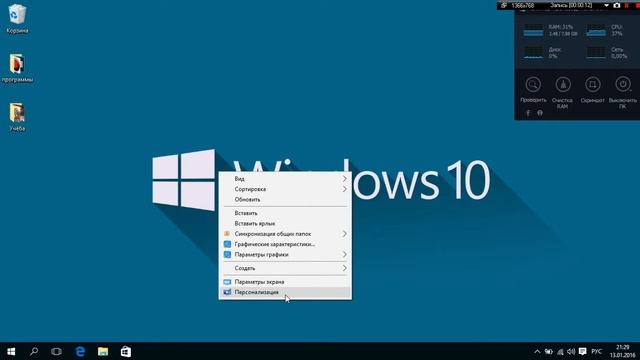Viewport: 640px width, 360px height.
Task: Choose Вставить in context menu
Action: click(x=285, y=213)
